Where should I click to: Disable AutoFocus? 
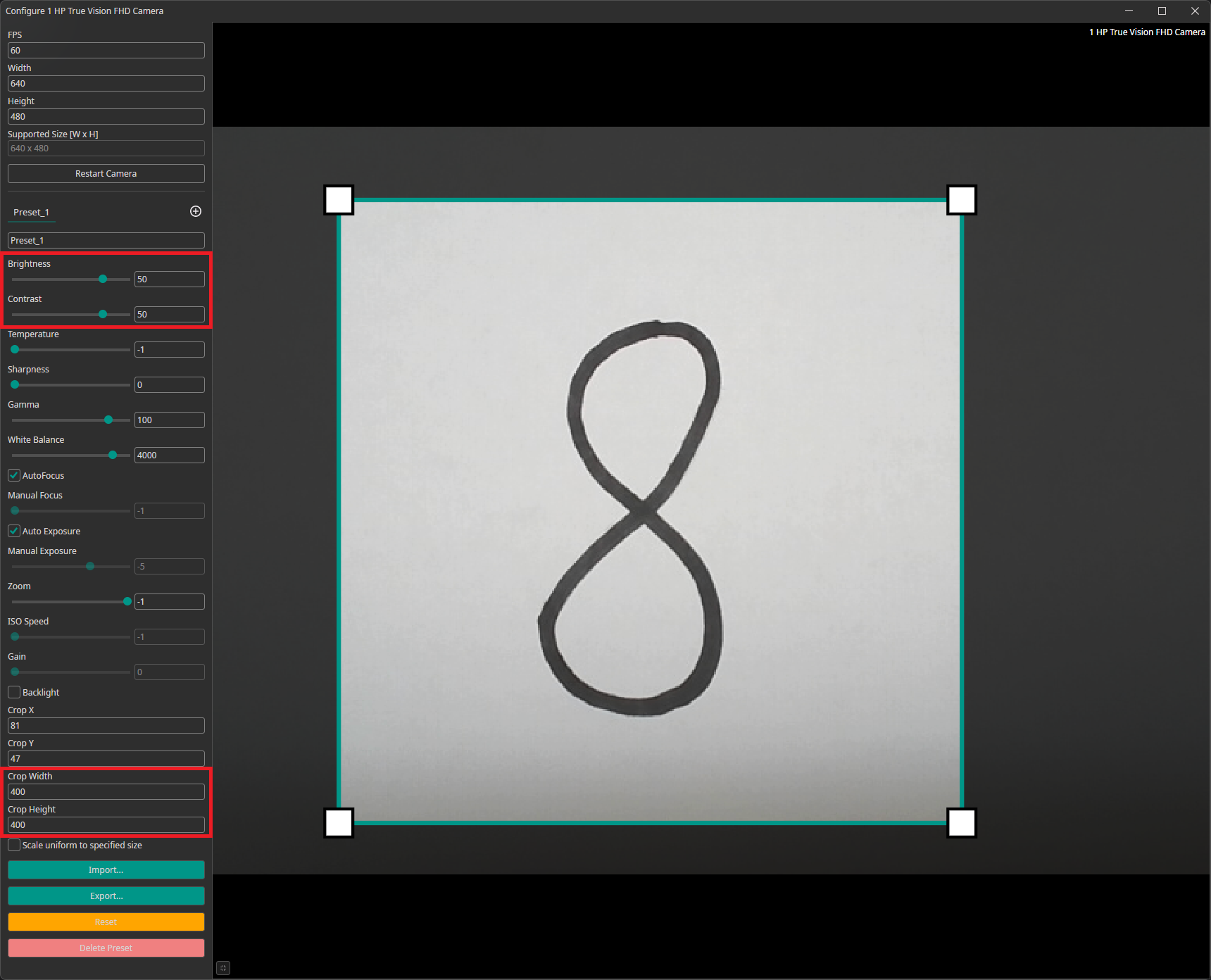click(x=13, y=475)
